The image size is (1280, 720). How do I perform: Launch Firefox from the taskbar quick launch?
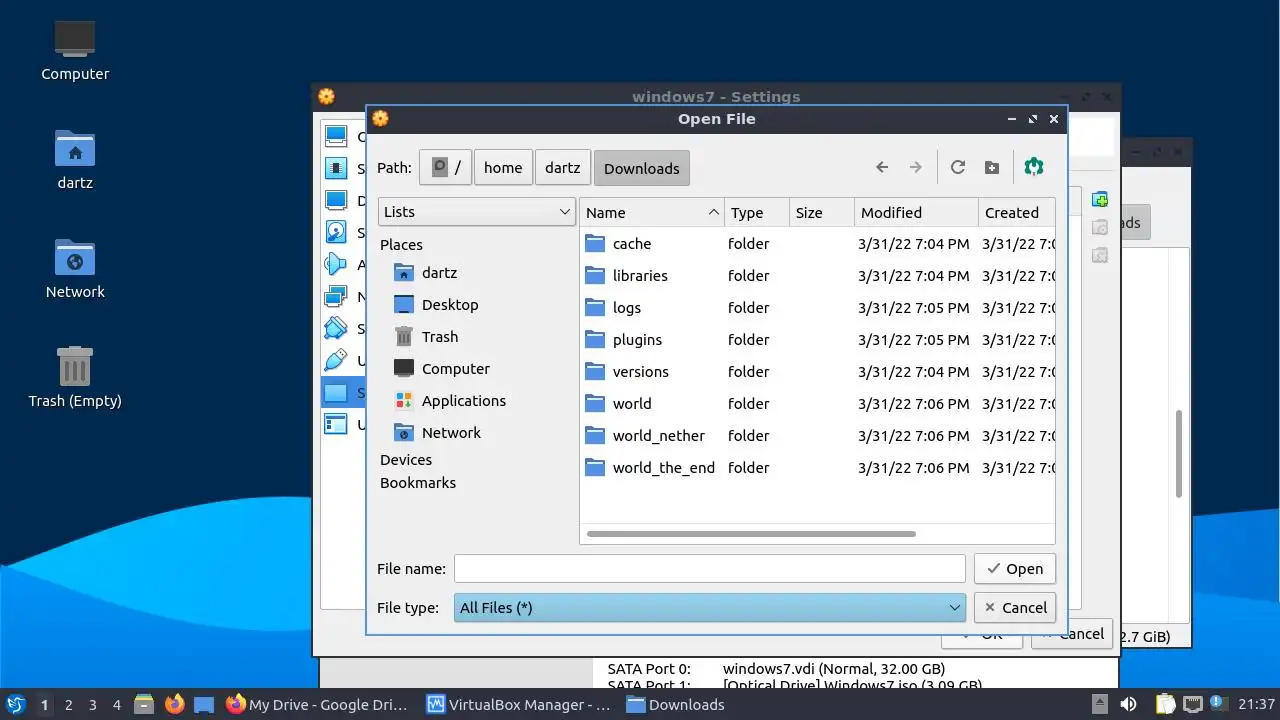click(x=175, y=704)
